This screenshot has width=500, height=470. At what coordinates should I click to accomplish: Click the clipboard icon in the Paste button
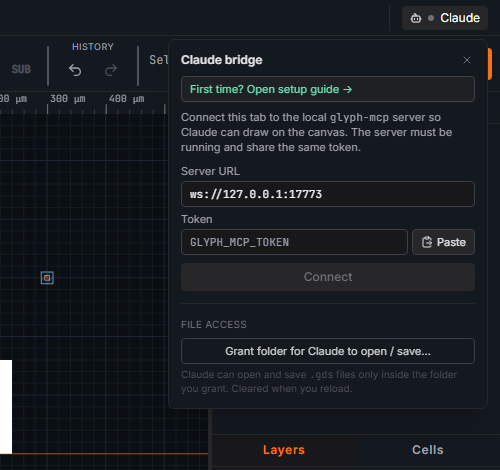point(427,242)
